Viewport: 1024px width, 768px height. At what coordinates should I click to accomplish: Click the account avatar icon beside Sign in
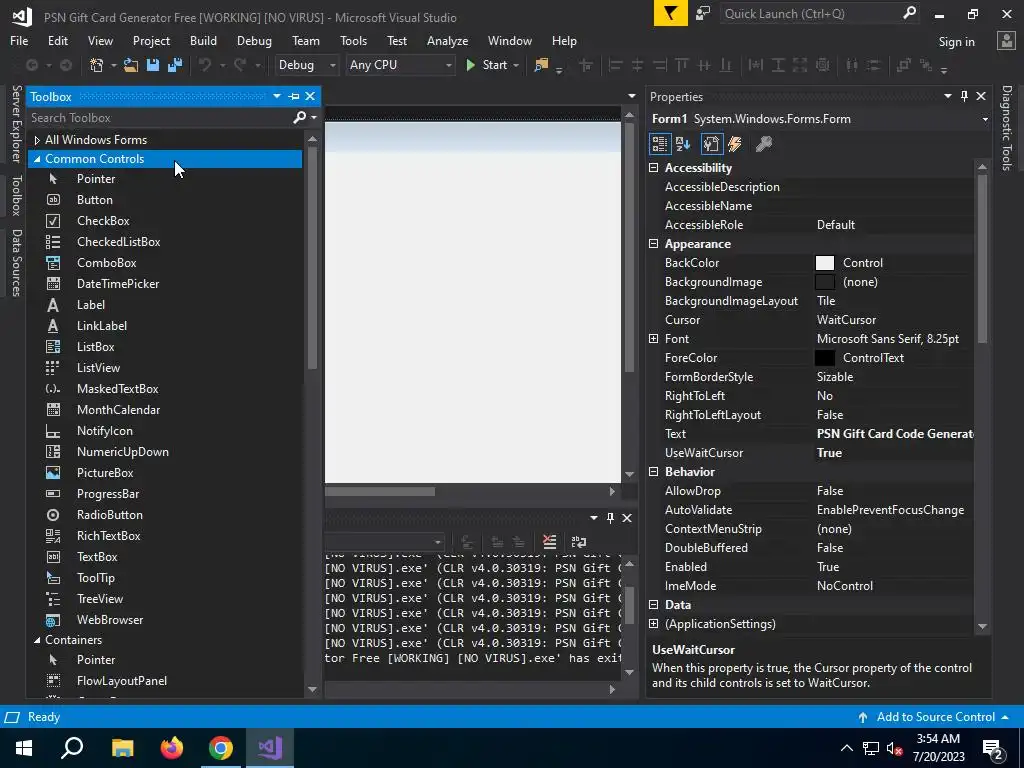click(1006, 40)
